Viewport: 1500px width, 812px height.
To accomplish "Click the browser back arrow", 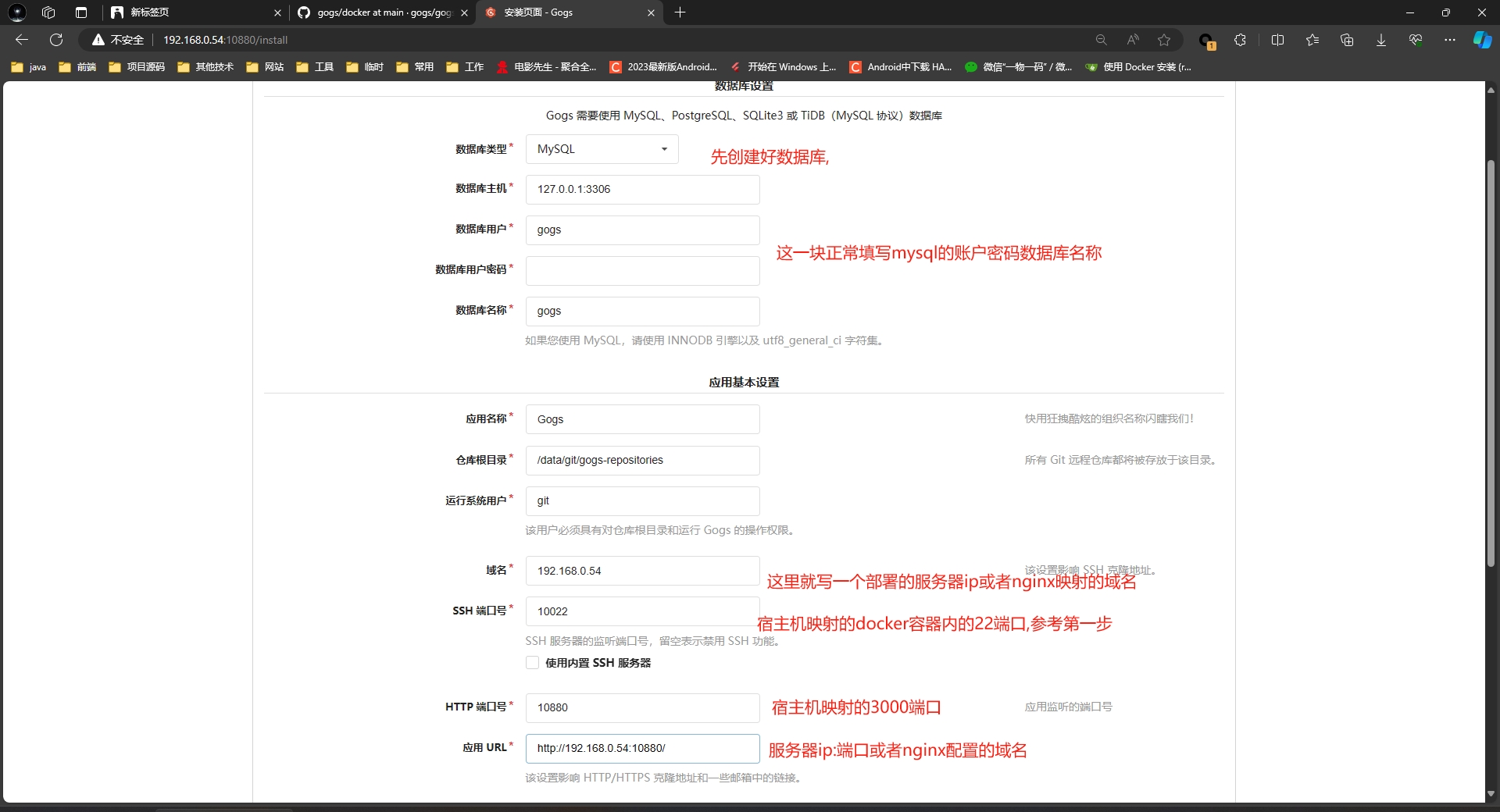I will [x=22, y=40].
